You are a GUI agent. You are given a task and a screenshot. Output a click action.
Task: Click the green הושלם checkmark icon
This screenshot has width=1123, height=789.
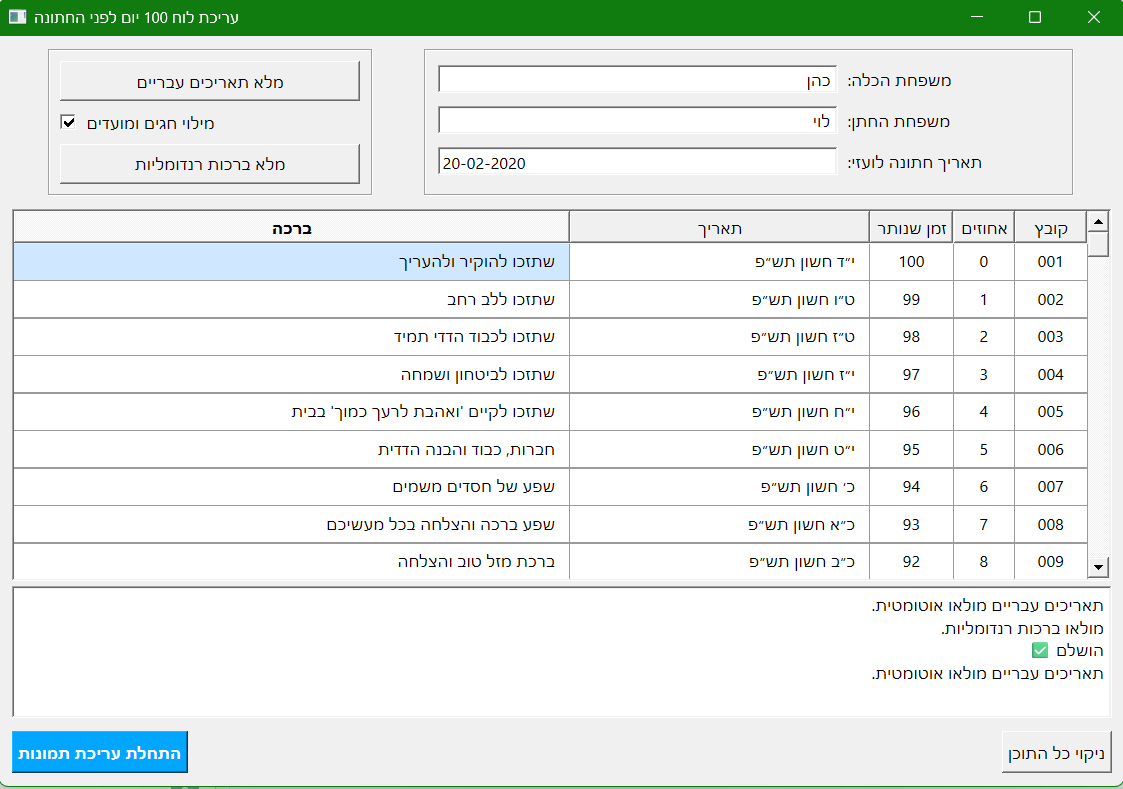point(1041,651)
